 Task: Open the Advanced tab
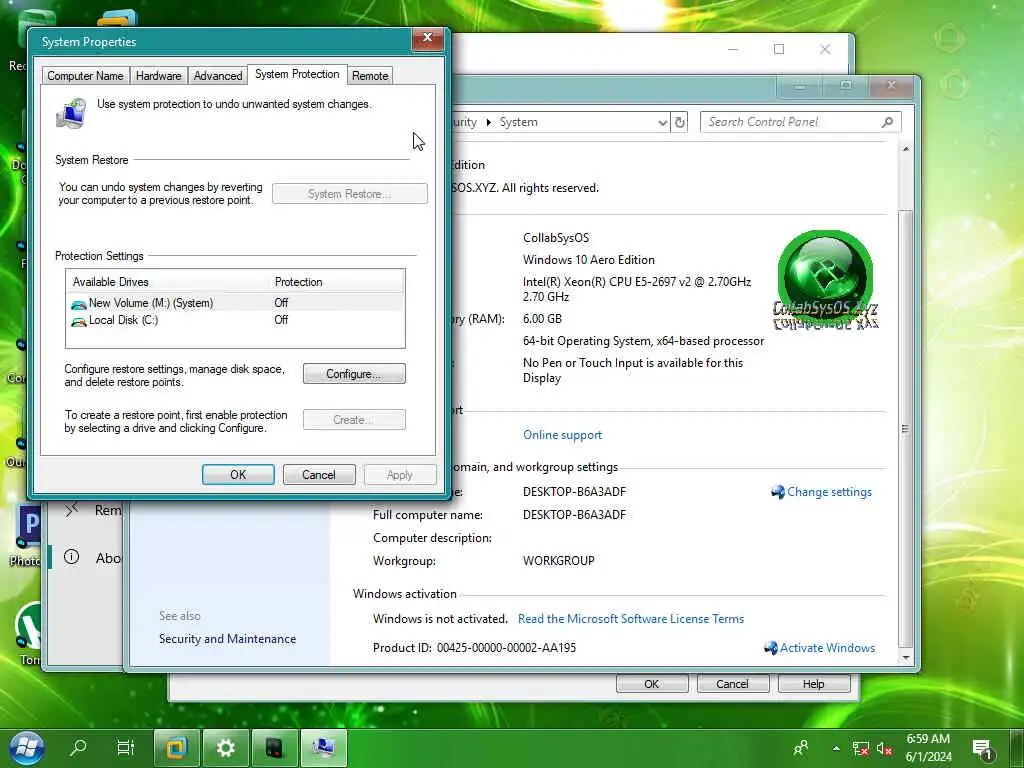(218, 76)
